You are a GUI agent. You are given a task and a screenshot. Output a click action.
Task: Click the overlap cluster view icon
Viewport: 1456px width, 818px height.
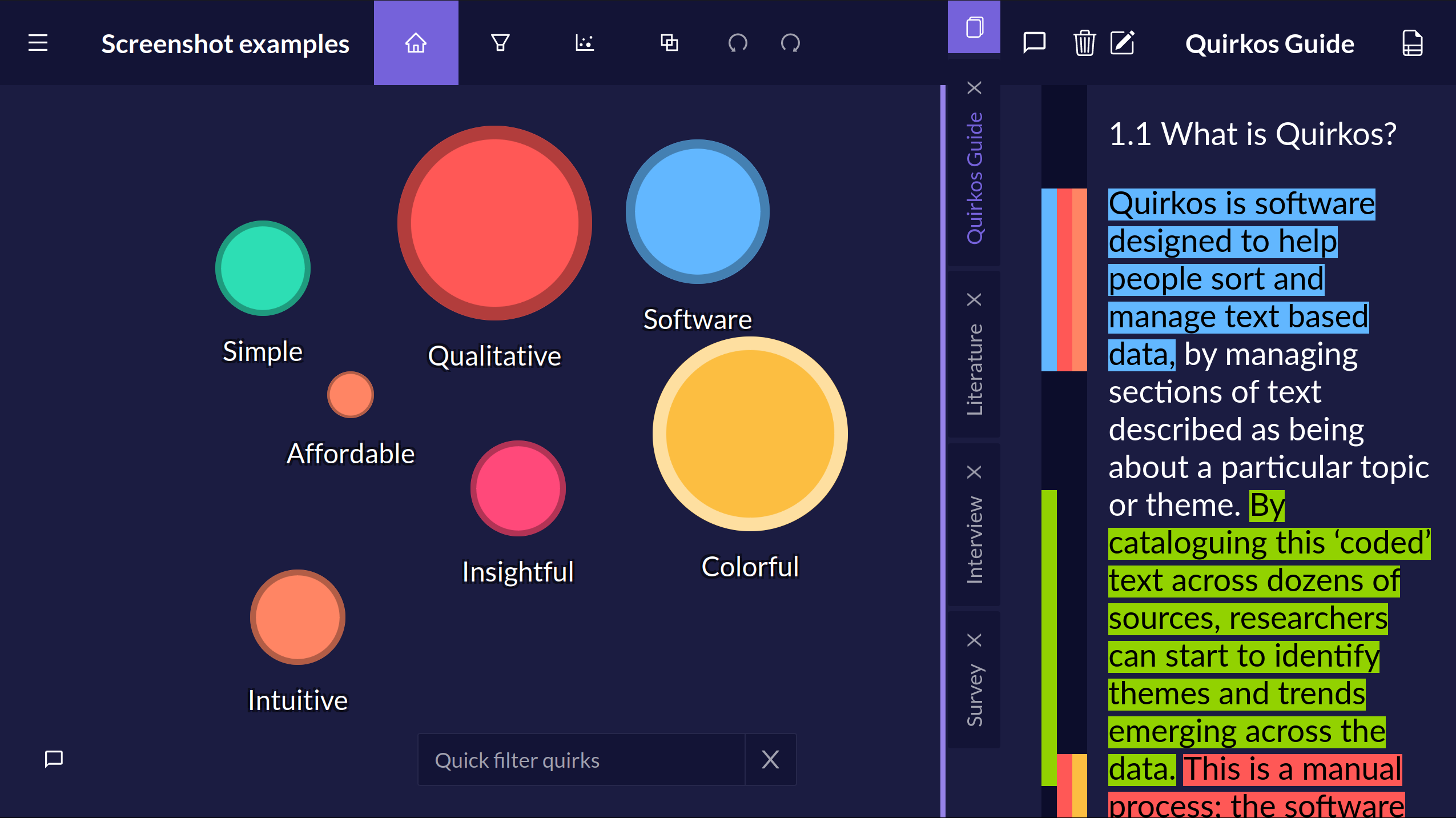tap(669, 43)
